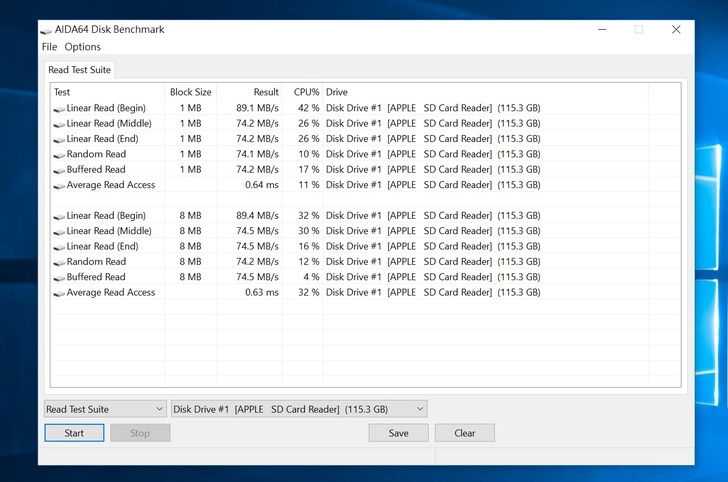Click the Test column header
The width and height of the screenshot is (728, 482).
point(107,92)
